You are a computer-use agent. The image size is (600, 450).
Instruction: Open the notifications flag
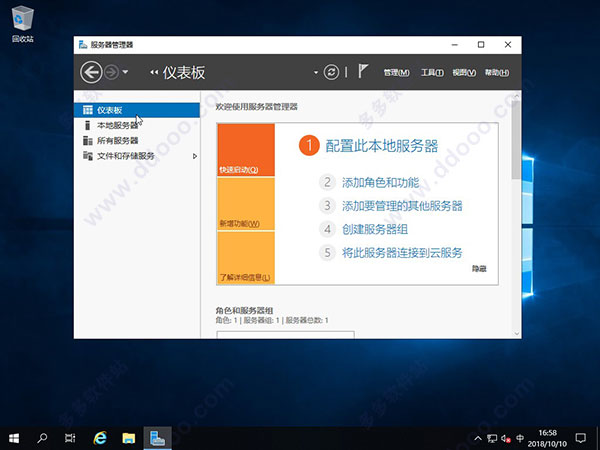[x=362, y=71]
